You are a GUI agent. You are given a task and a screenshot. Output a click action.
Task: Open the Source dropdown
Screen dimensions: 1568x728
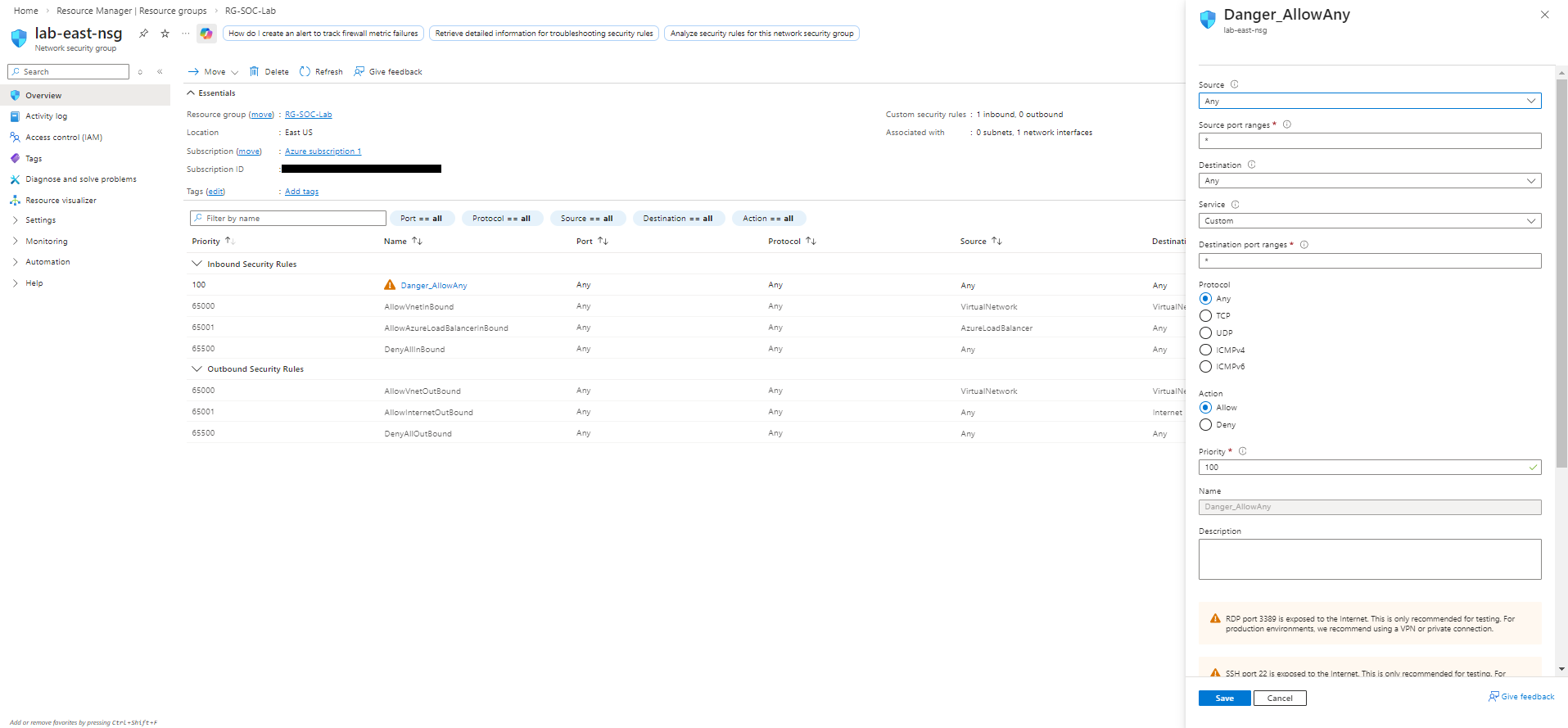point(1370,101)
